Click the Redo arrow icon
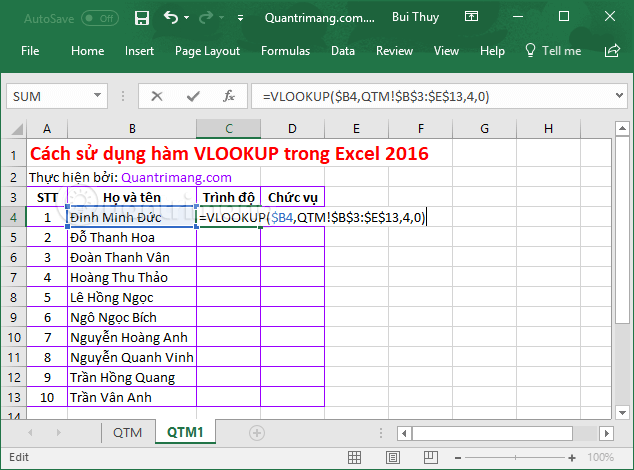Viewport: 634px width, 470px height. pos(206,17)
